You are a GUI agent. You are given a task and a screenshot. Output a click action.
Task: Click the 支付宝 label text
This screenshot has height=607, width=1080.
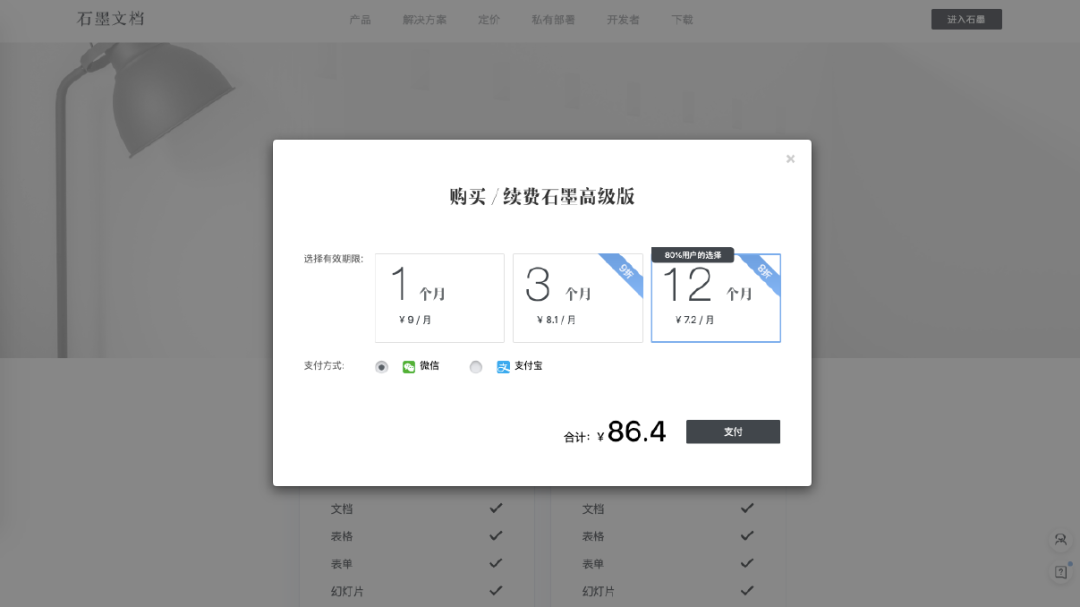(528, 366)
